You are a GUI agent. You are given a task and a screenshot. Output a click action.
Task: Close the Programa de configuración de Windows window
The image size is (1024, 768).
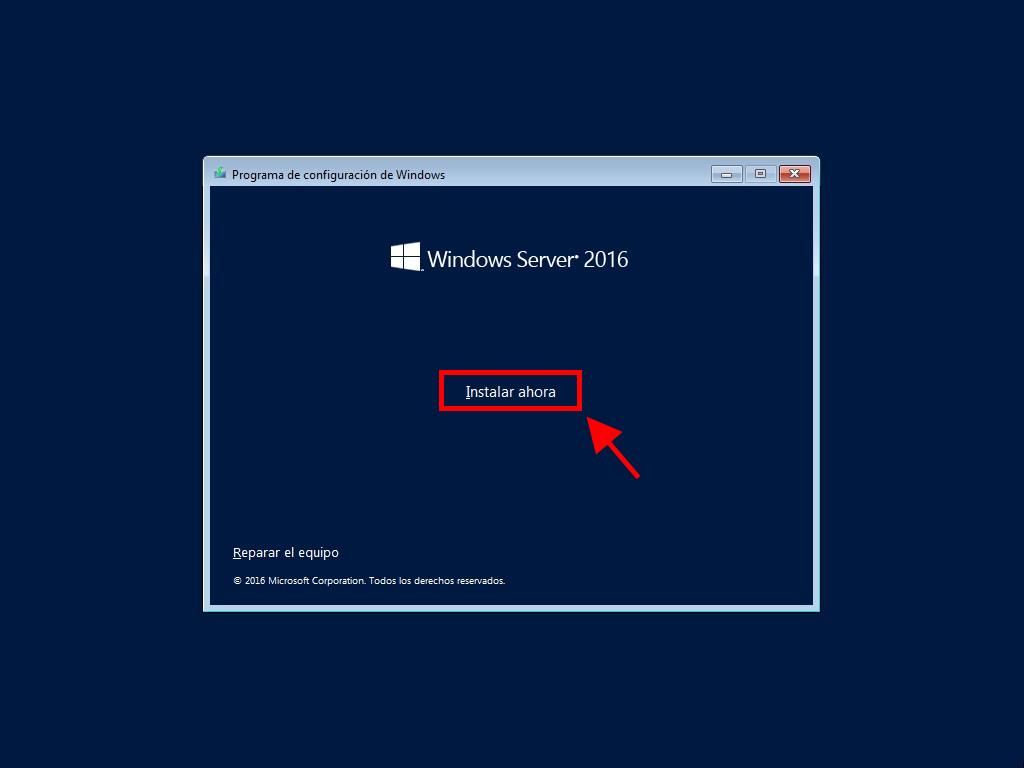coord(794,174)
